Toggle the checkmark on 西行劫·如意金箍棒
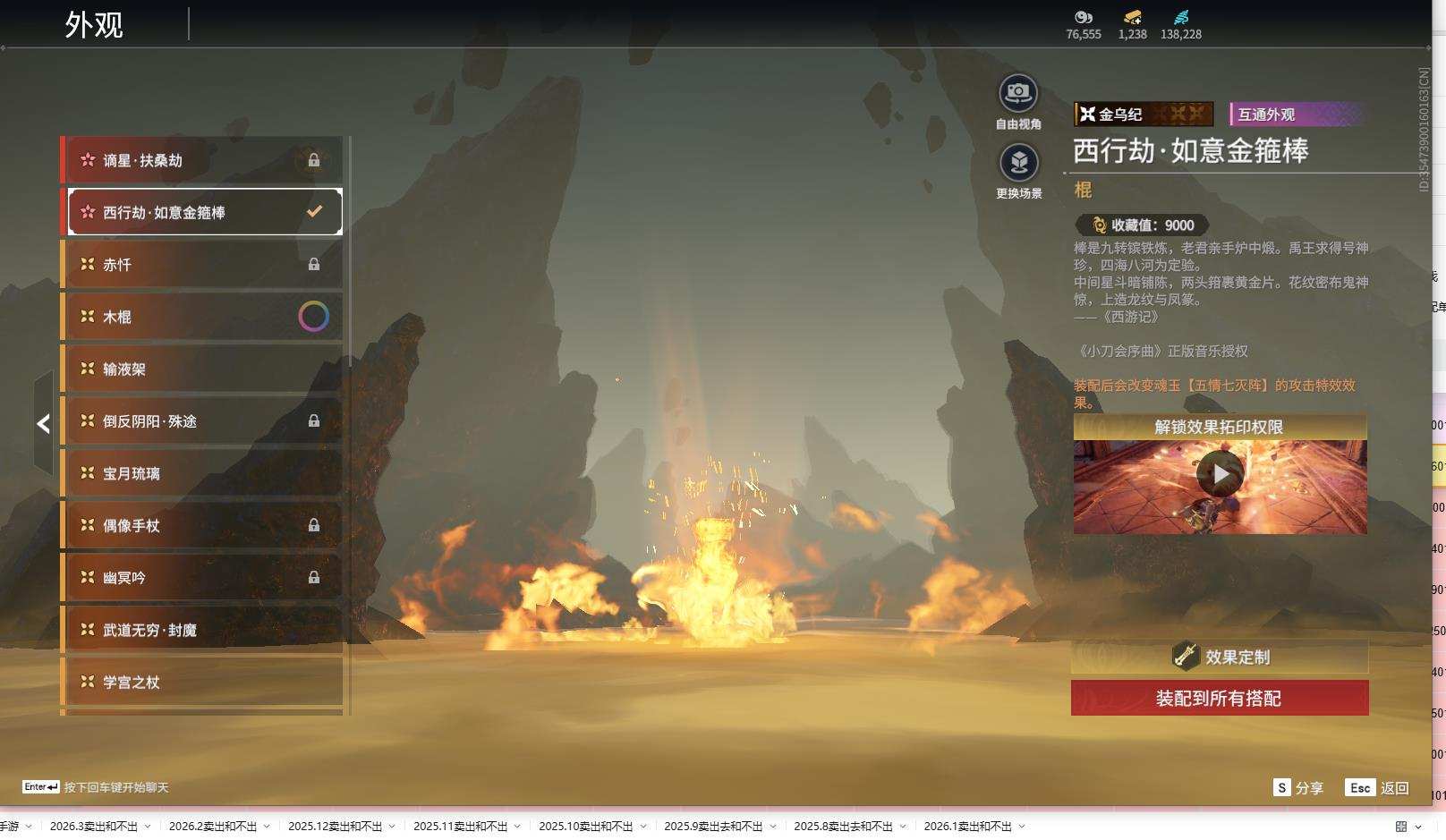 pyautogui.click(x=314, y=212)
